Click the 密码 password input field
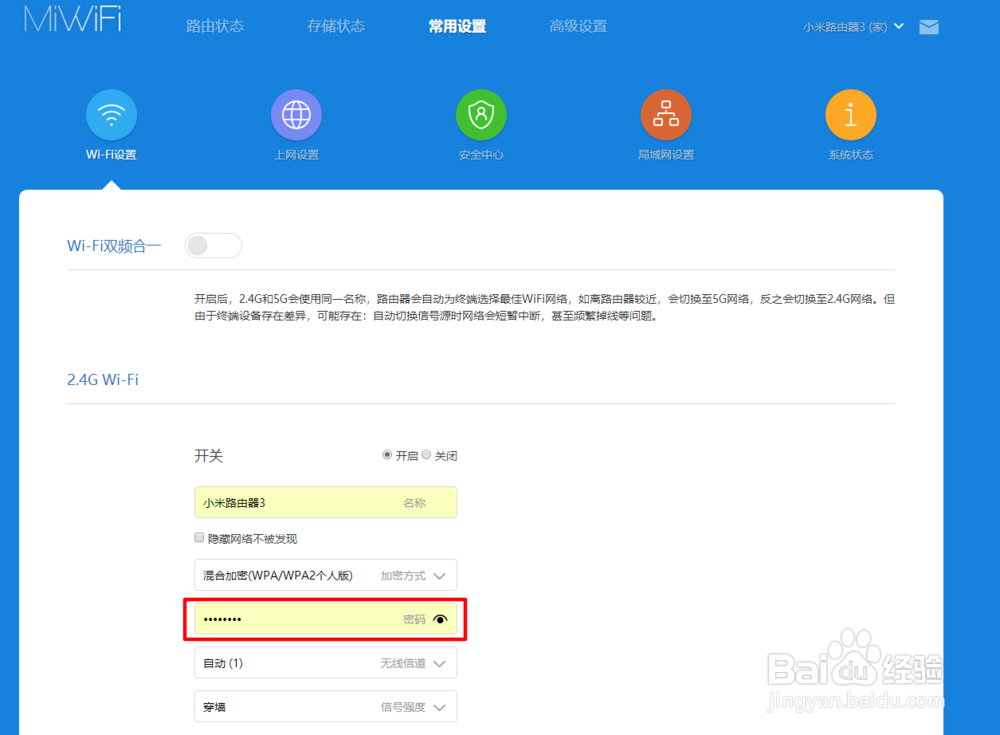 325,619
